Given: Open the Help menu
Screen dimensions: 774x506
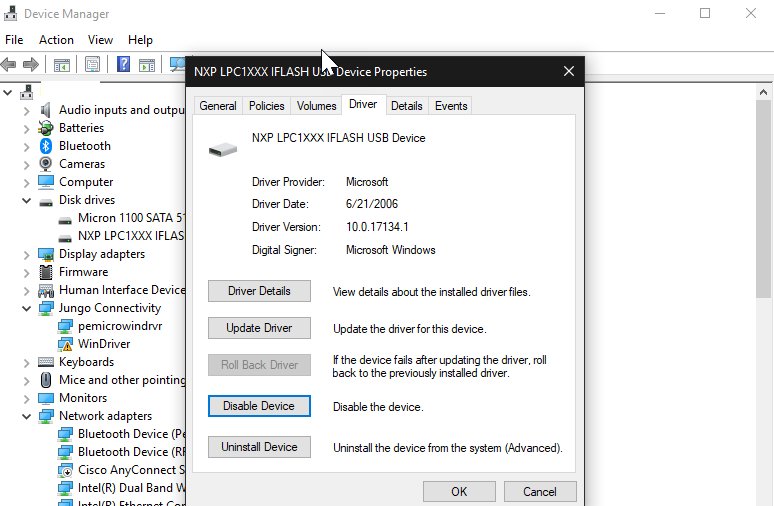Looking at the screenshot, I should click(140, 39).
